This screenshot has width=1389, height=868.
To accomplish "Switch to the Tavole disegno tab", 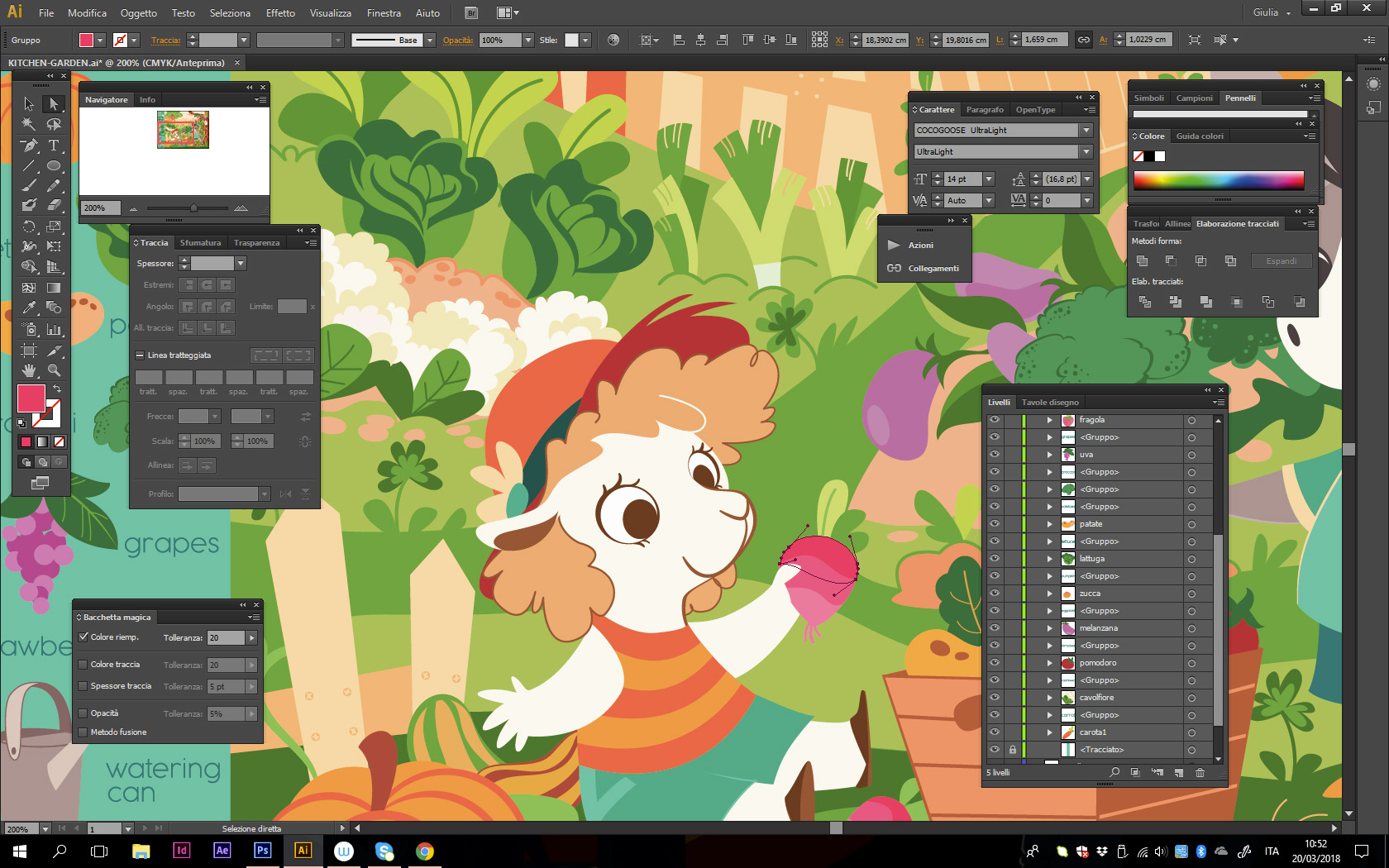I will pyautogui.click(x=1050, y=403).
